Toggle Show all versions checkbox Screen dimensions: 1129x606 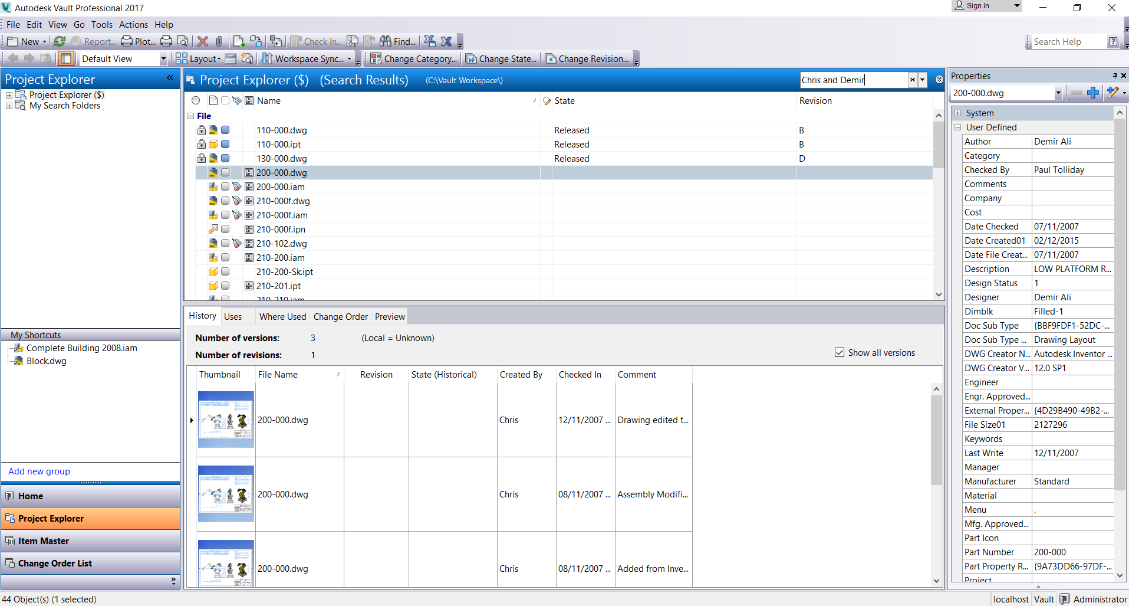click(x=840, y=353)
